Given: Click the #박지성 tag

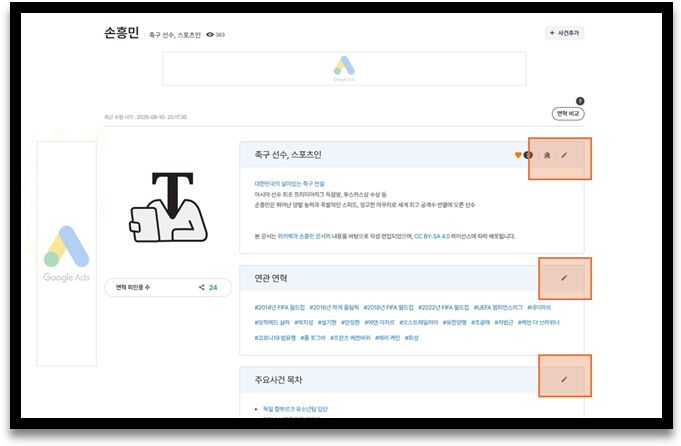Looking at the screenshot, I should (306, 323).
